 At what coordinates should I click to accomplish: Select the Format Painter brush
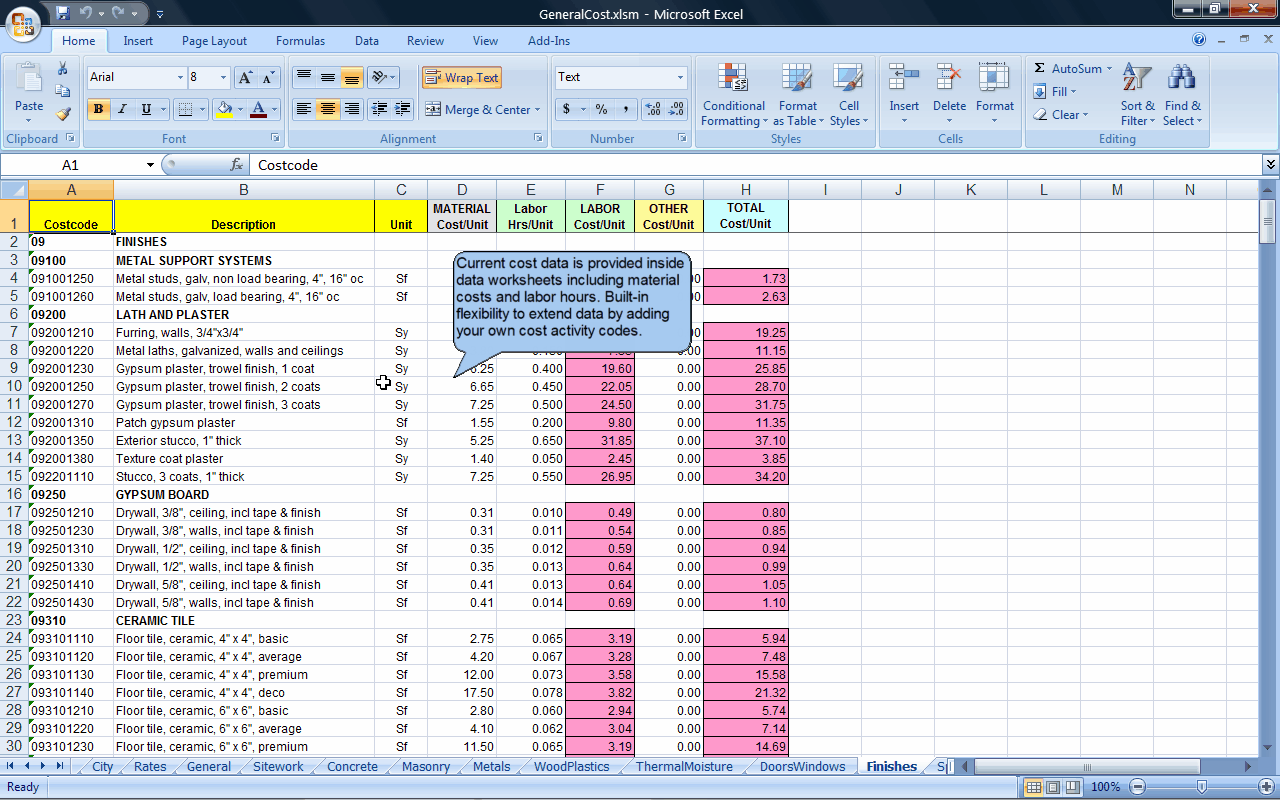click(63, 114)
